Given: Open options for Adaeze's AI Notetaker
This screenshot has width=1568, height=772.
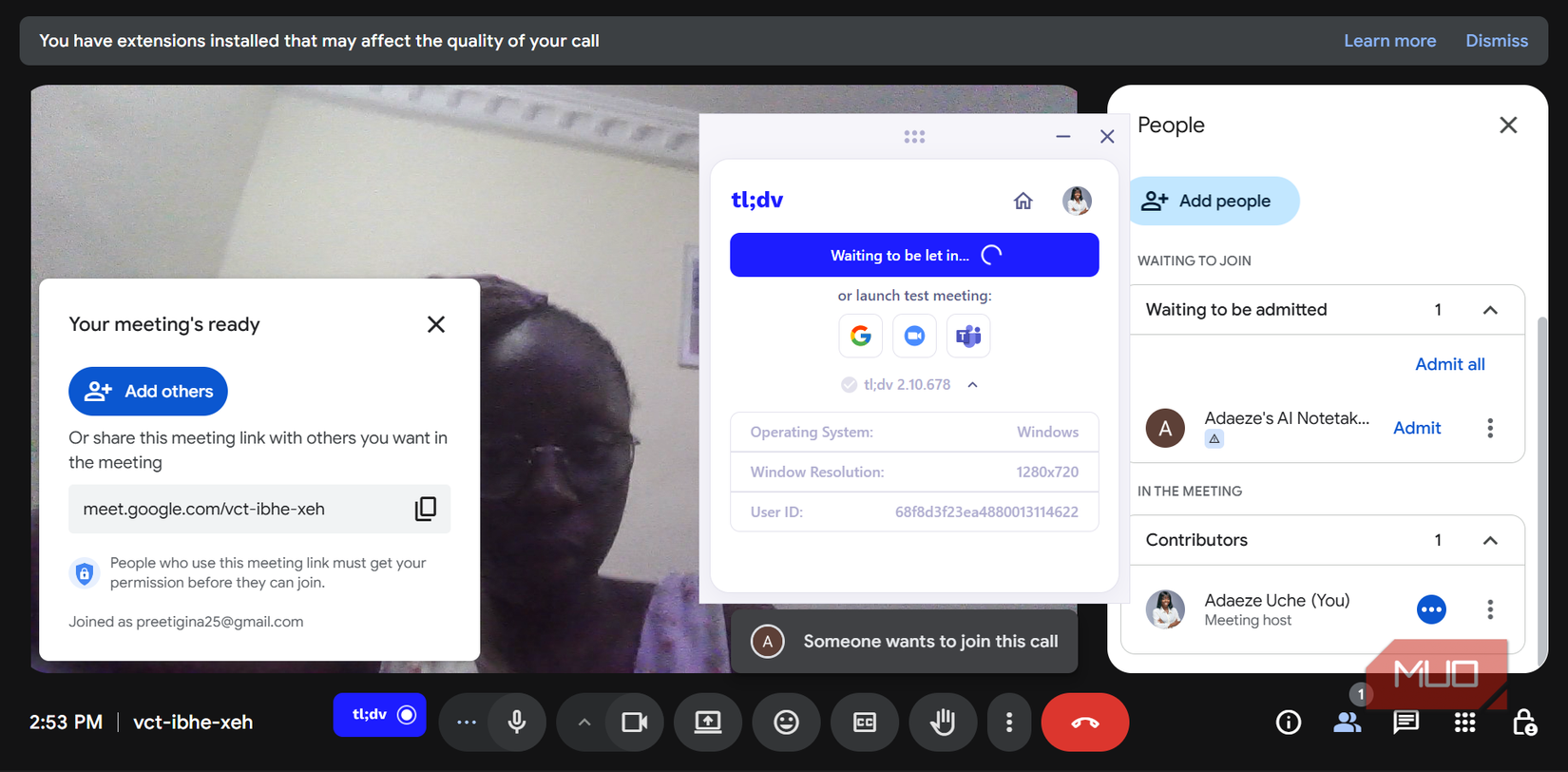Looking at the screenshot, I should click(x=1490, y=428).
